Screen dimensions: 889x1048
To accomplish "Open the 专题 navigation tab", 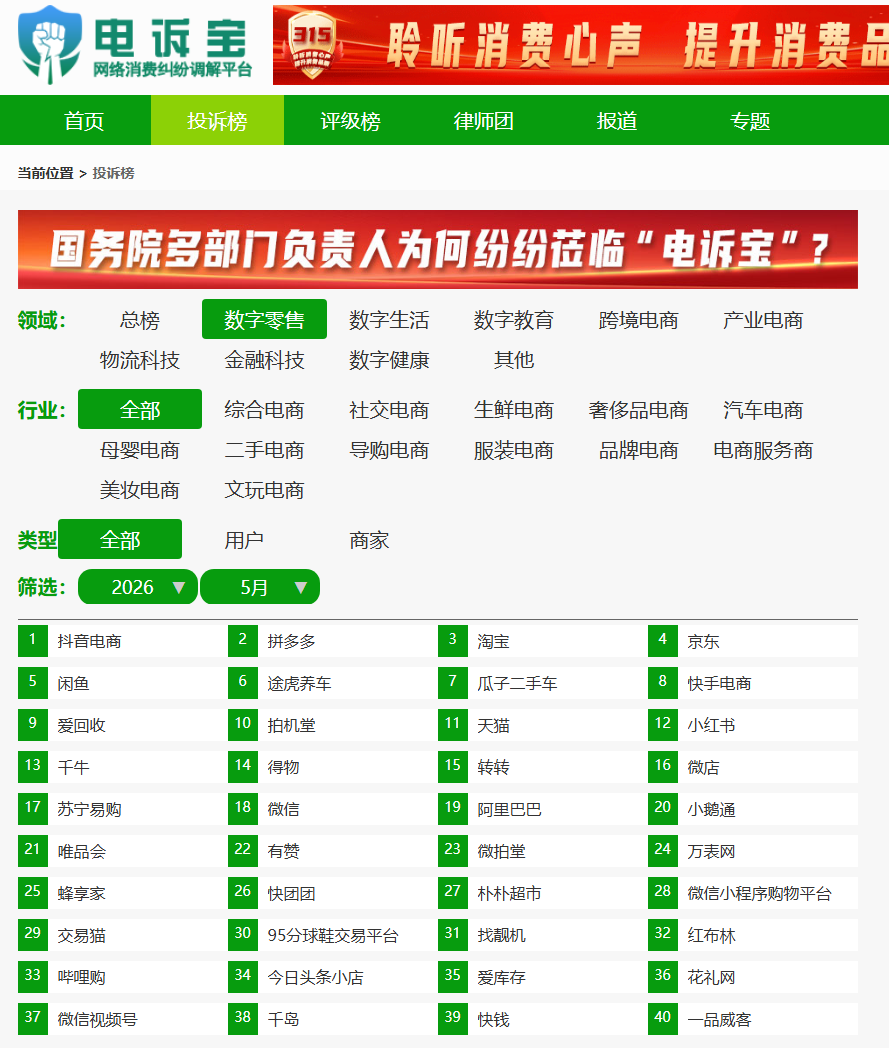I will (749, 121).
